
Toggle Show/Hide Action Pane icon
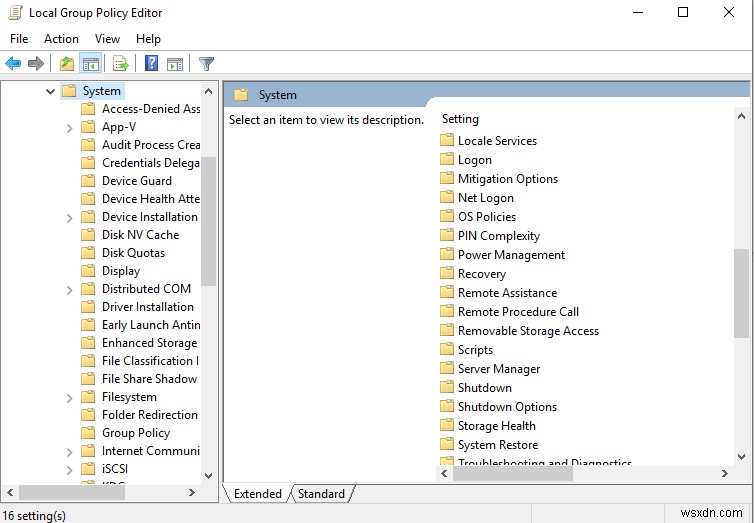(x=175, y=63)
